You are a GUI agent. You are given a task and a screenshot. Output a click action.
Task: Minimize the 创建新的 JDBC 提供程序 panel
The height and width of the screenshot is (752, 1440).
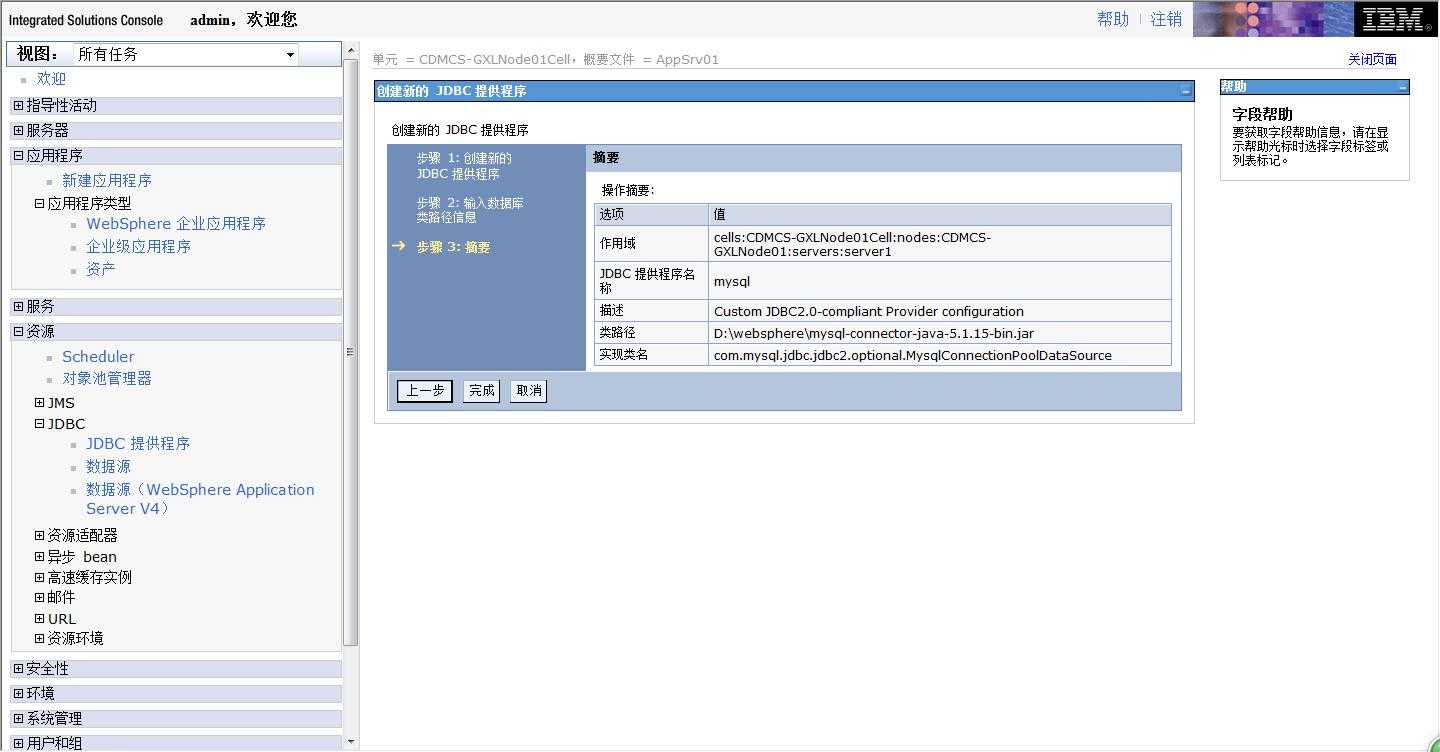coord(1186,91)
